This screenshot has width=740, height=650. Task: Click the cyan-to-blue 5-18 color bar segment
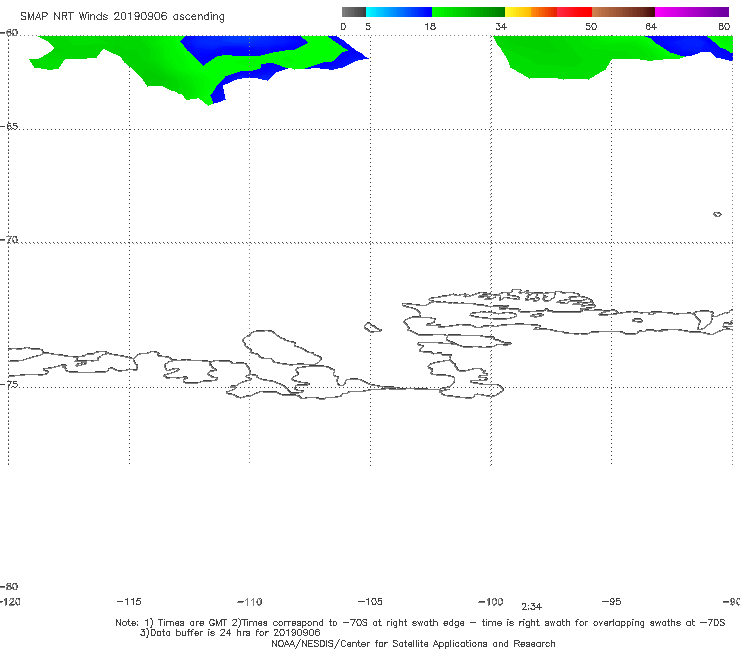(x=399, y=12)
